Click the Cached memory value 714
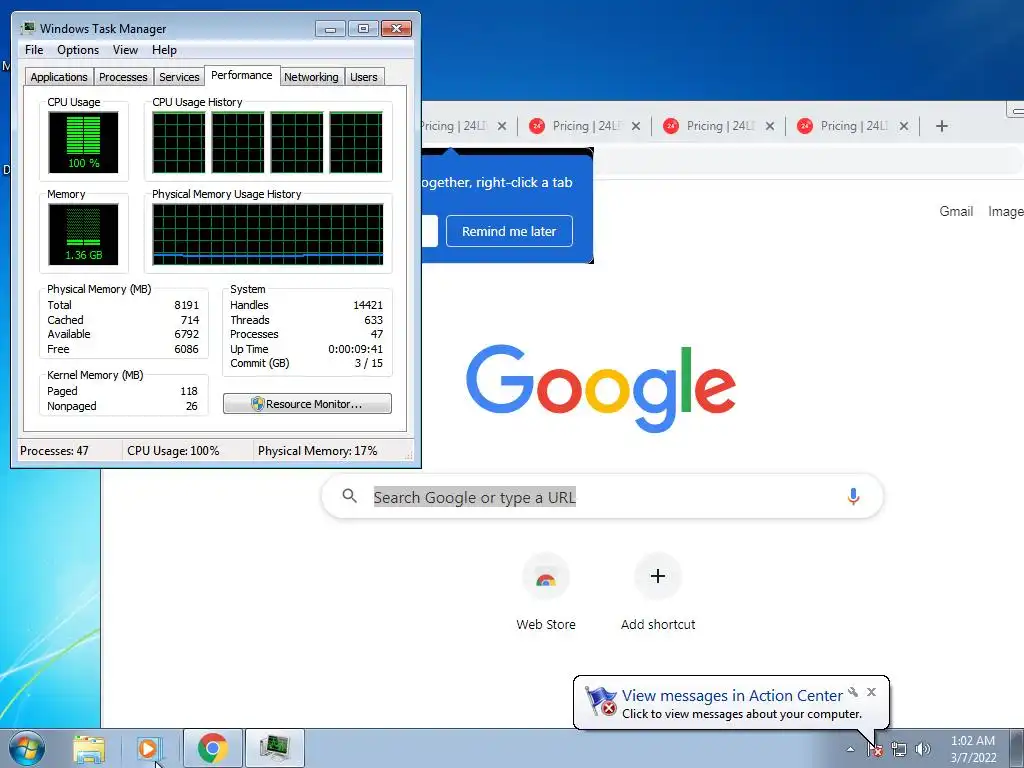This screenshot has height=768, width=1024. coord(190,320)
